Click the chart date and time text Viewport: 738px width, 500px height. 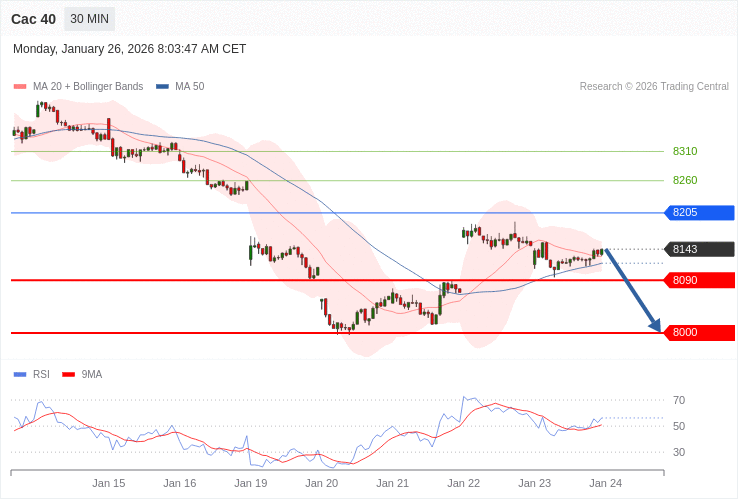click(129, 49)
